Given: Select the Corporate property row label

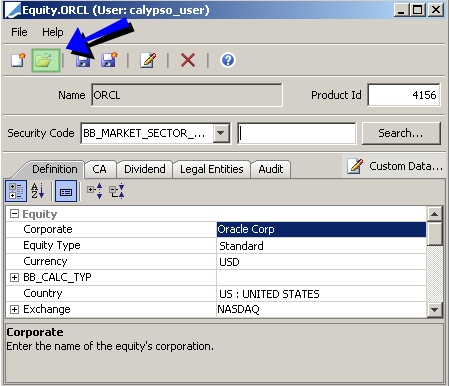Looking at the screenshot, I should [x=48, y=229].
